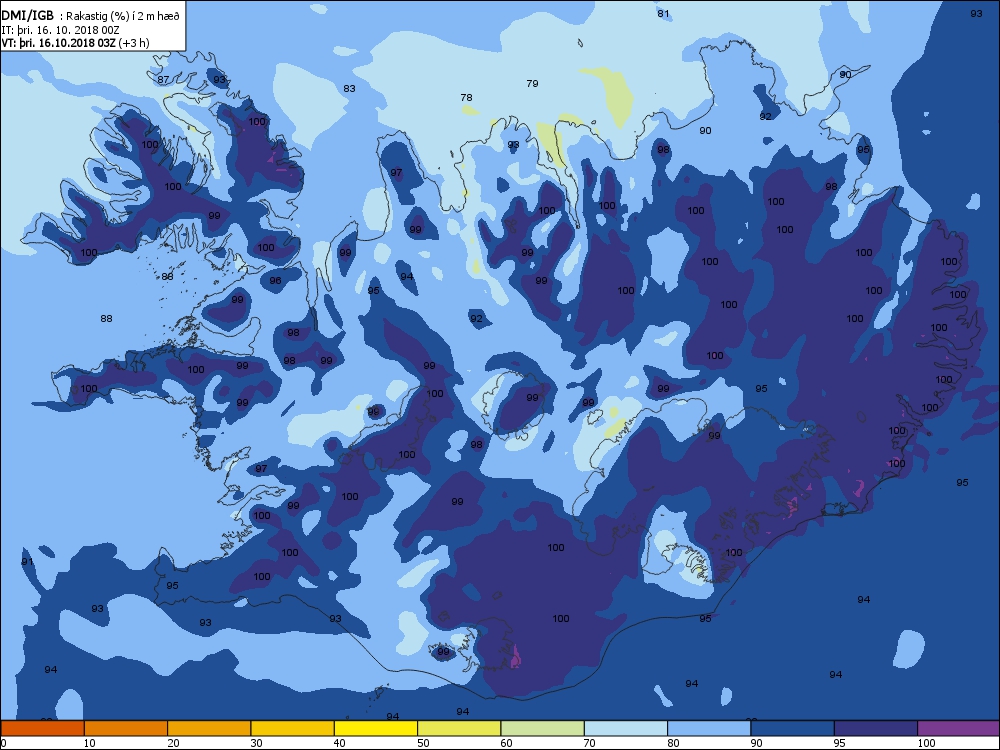Image resolution: width=1000 pixels, height=750 pixels.
Task: Click the 'VT: þri. 16.10.2018 03Z (+3 h)' line
Action: point(76,43)
